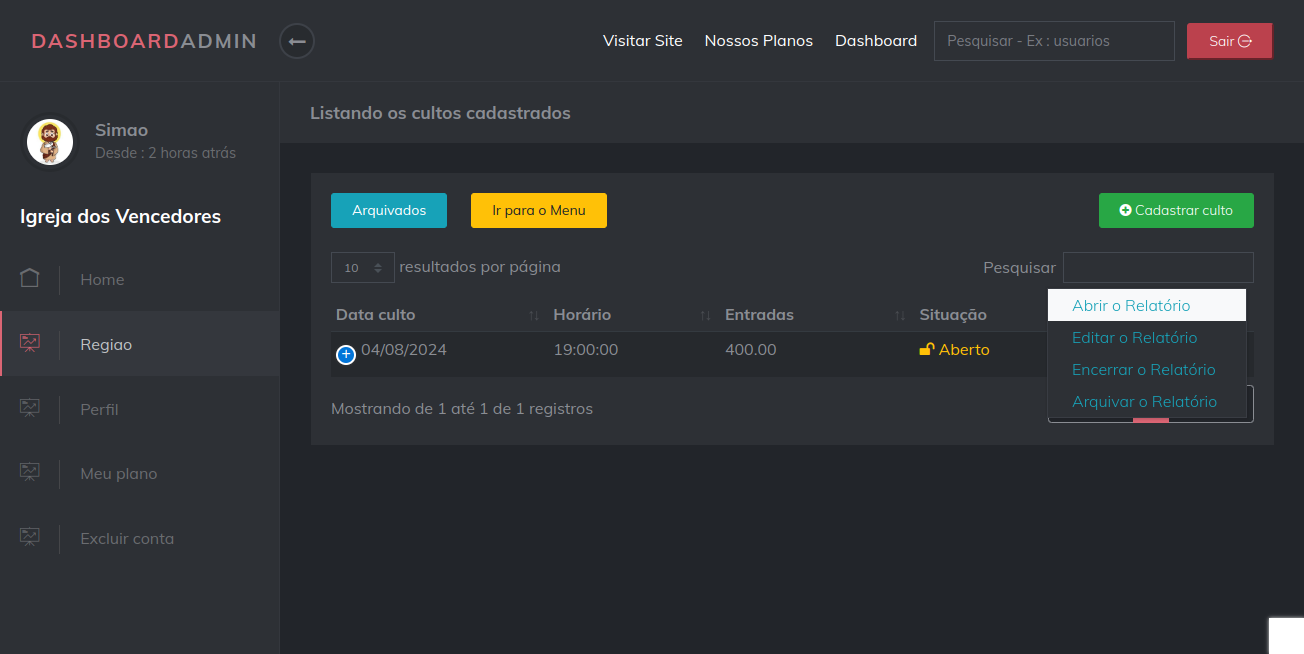Click the Perfil sidebar icon
This screenshot has height=654, width=1304.
tap(30, 409)
